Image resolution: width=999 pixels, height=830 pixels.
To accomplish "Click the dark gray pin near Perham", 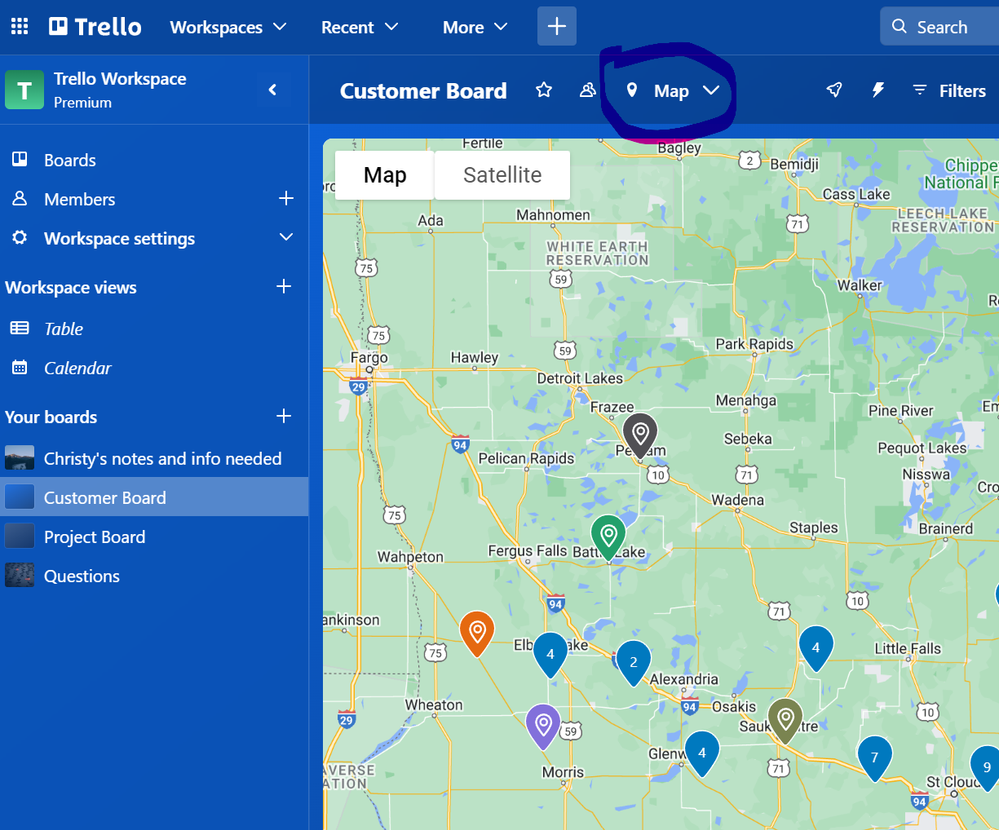I will [640, 435].
